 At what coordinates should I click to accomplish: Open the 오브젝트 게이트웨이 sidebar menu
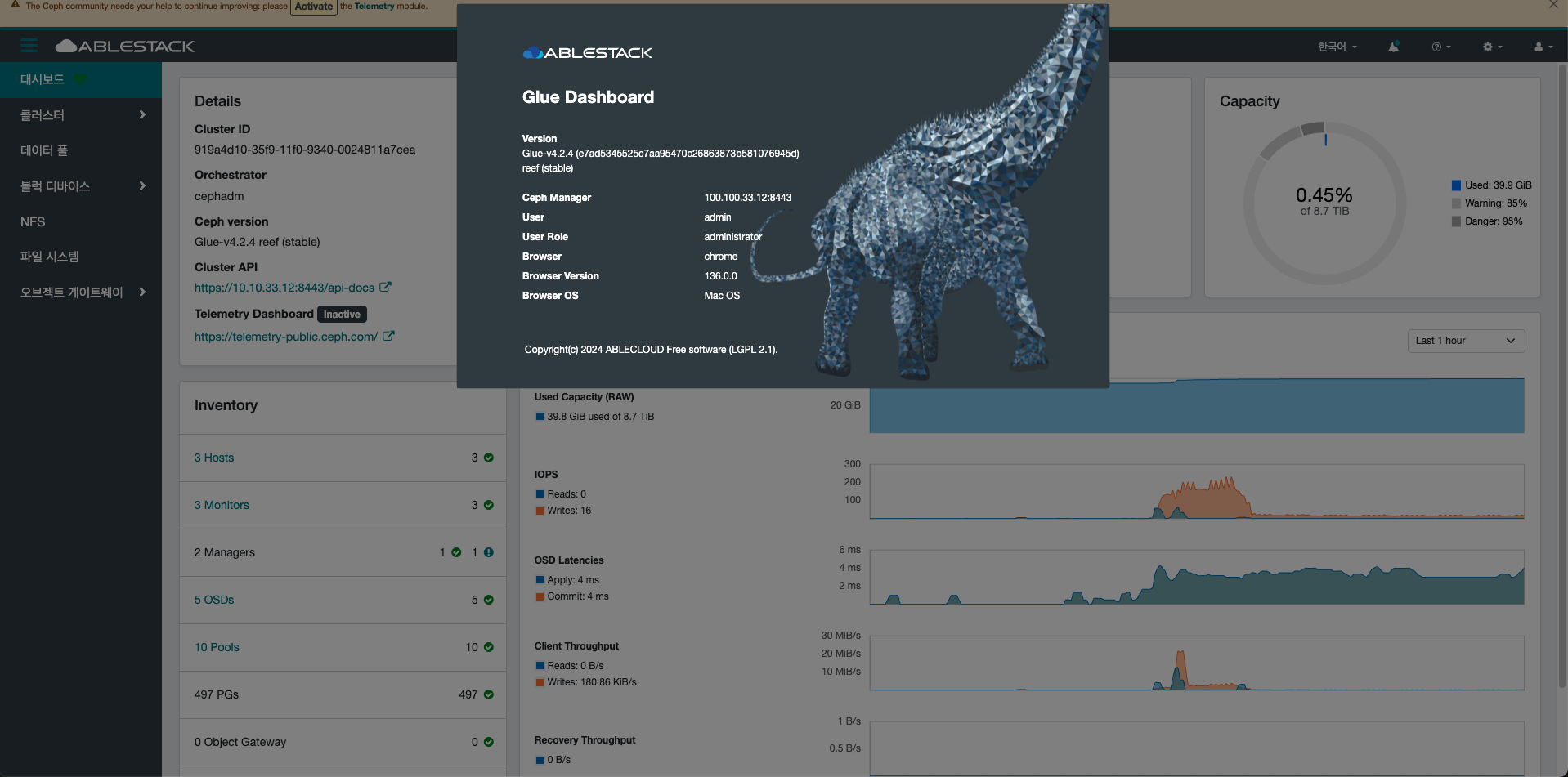(x=81, y=292)
